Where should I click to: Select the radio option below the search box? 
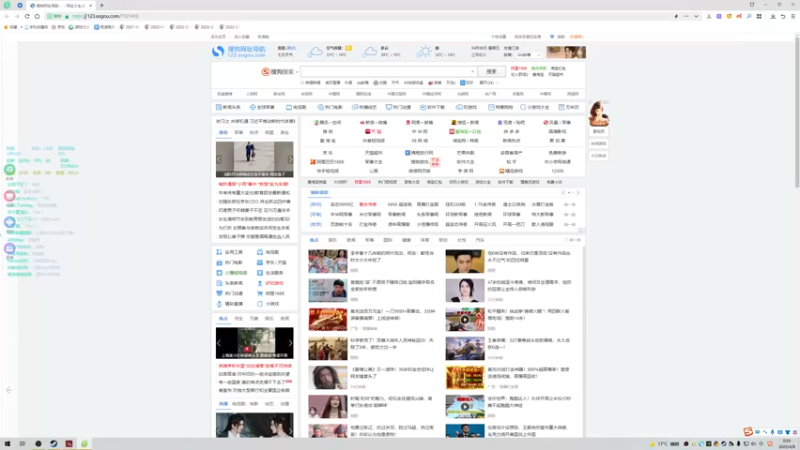302,83
